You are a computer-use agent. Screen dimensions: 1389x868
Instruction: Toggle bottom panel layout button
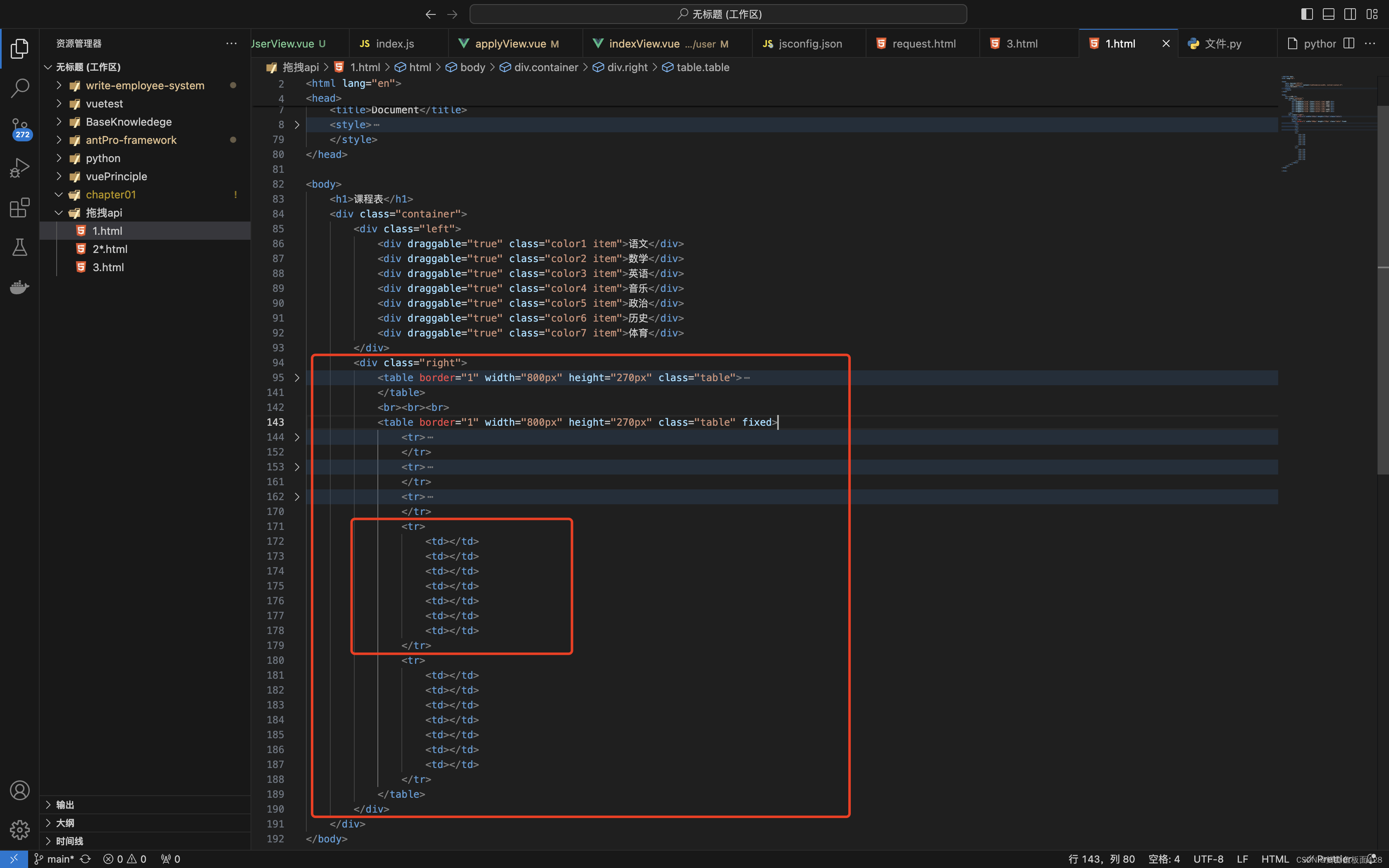1328,14
